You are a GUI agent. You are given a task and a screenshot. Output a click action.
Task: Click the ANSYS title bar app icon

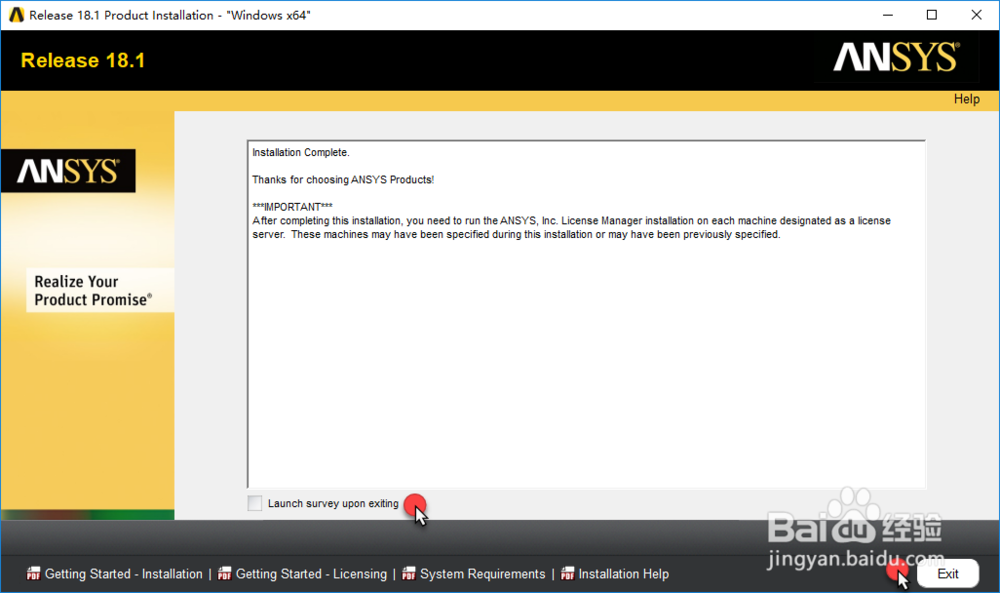pos(17,15)
